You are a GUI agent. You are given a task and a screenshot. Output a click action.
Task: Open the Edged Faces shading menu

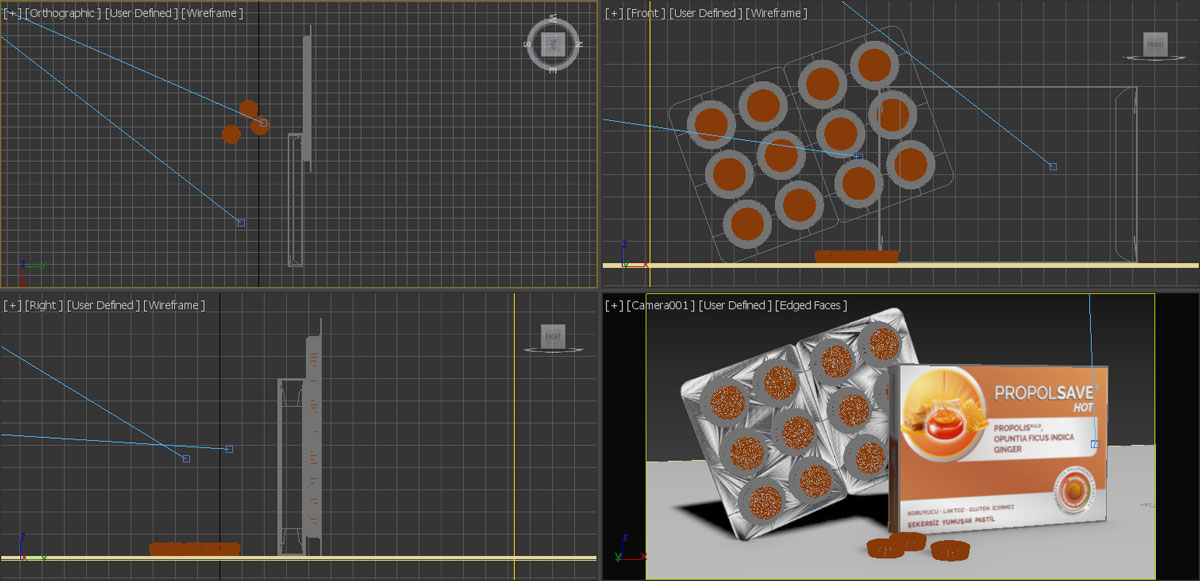810,305
